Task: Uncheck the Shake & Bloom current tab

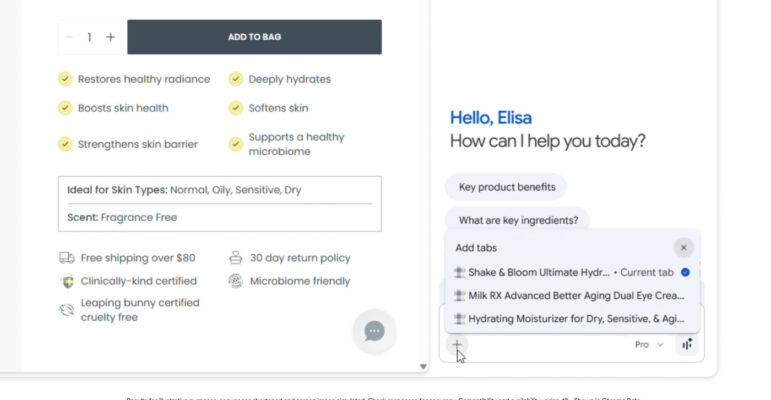Action: 685,272
